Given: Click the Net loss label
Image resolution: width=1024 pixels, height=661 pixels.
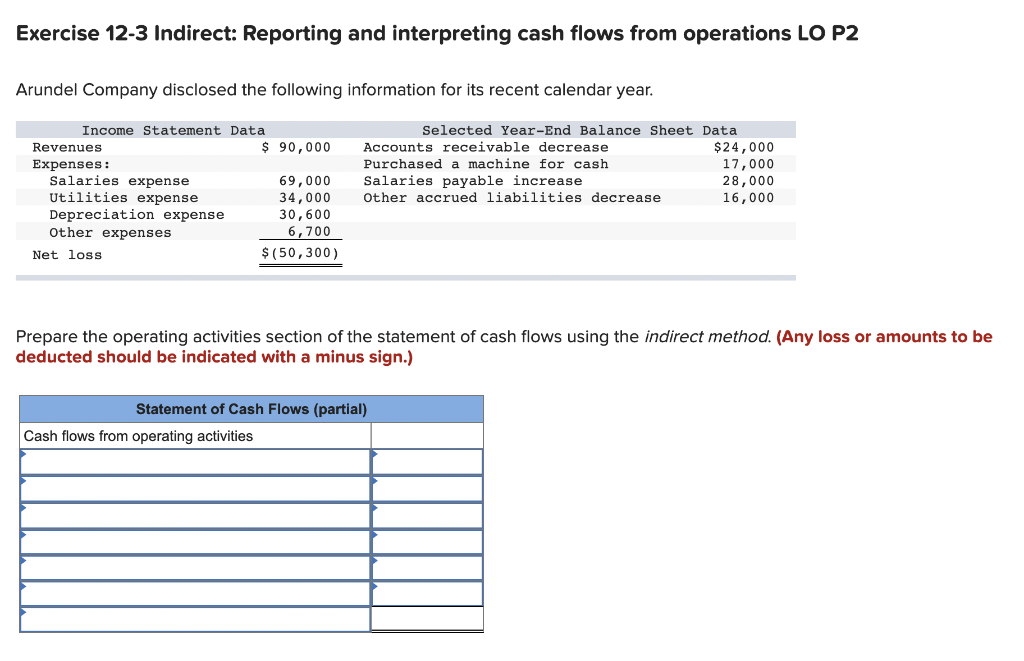Looking at the screenshot, I should 67,255.
